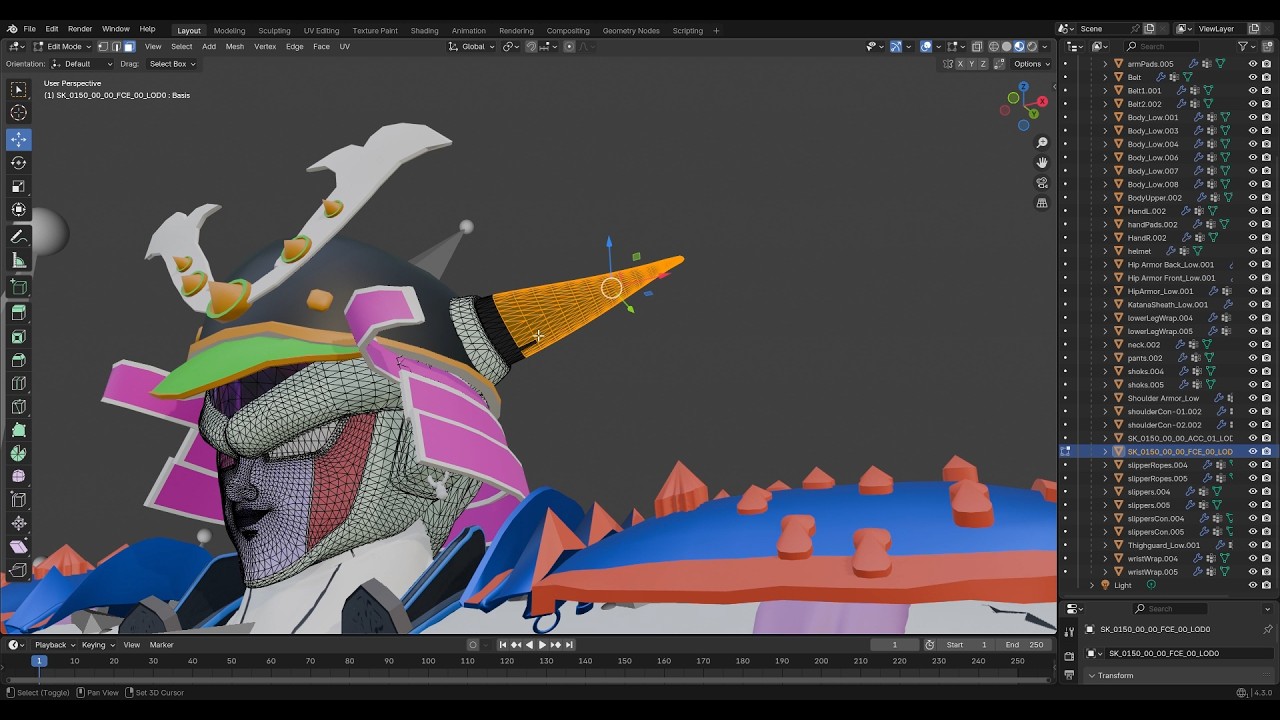Select wireframe viewport shading
Screen dimensions: 1280x720
click(993, 46)
